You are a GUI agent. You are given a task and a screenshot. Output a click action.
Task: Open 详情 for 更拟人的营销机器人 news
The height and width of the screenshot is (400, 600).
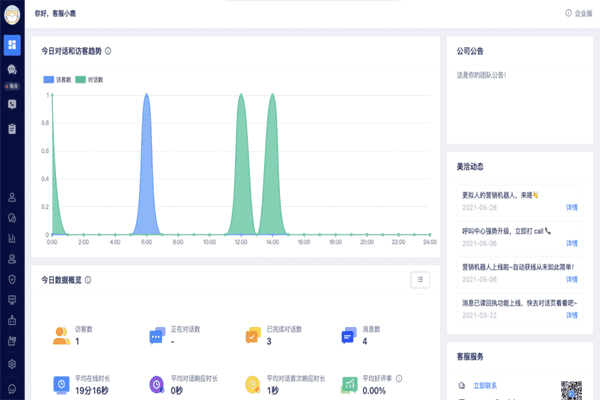pyautogui.click(x=572, y=207)
